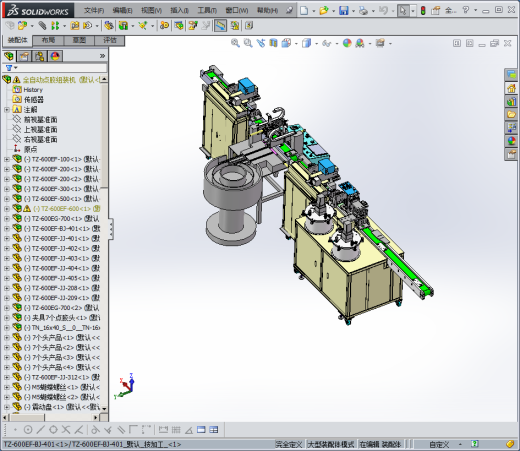The image size is (520, 451).
Task: Switch to the 评估 tab
Action: click(110, 40)
